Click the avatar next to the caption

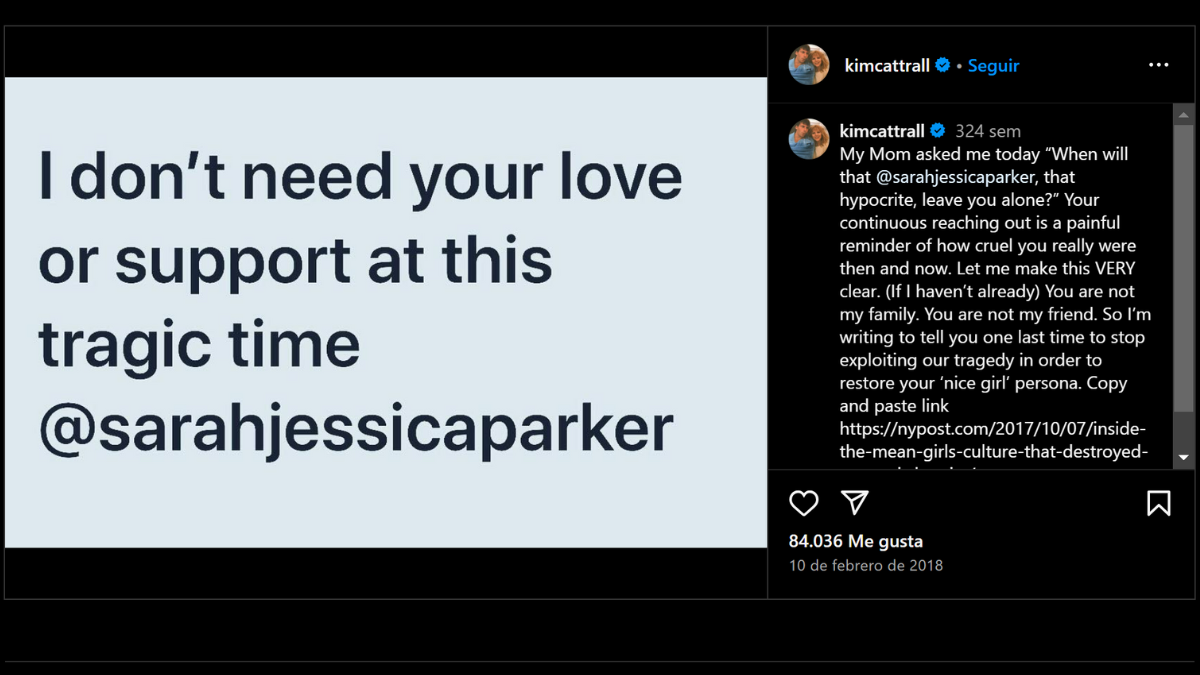tap(809, 139)
